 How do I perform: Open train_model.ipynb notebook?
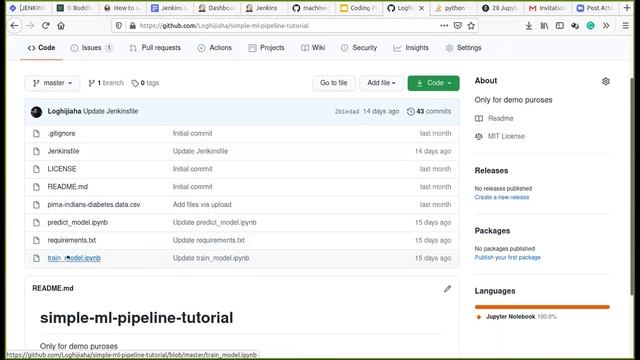pyautogui.click(x=74, y=258)
